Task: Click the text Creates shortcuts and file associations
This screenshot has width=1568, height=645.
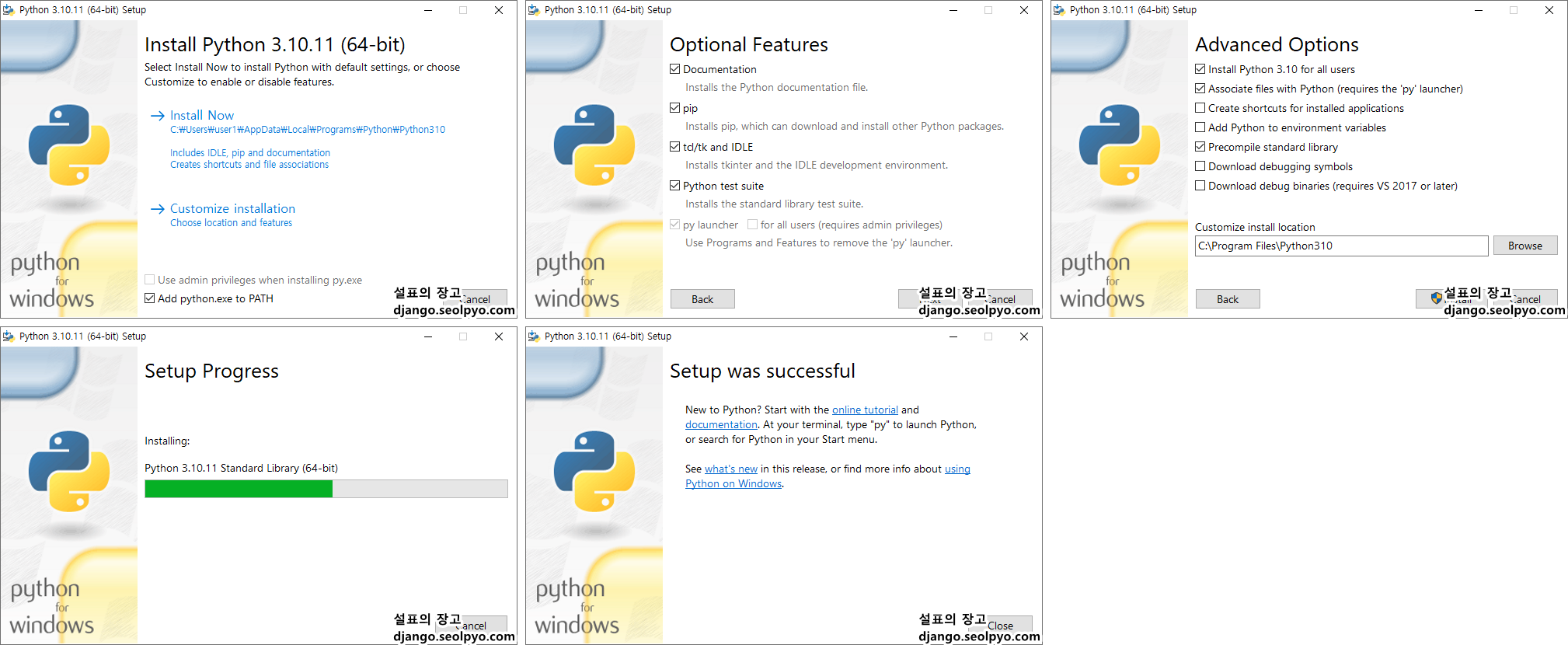Action: pyautogui.click(x=249, y=165)
